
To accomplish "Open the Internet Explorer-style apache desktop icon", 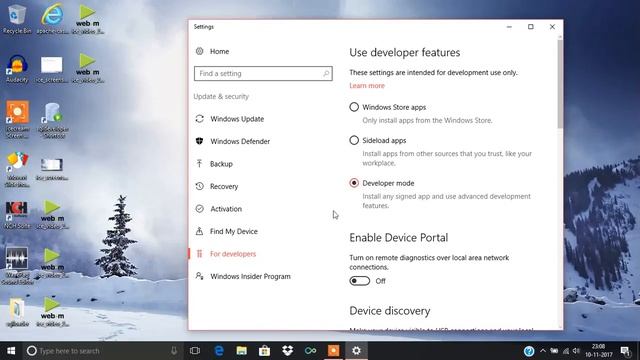I will (x=53, y=18).
